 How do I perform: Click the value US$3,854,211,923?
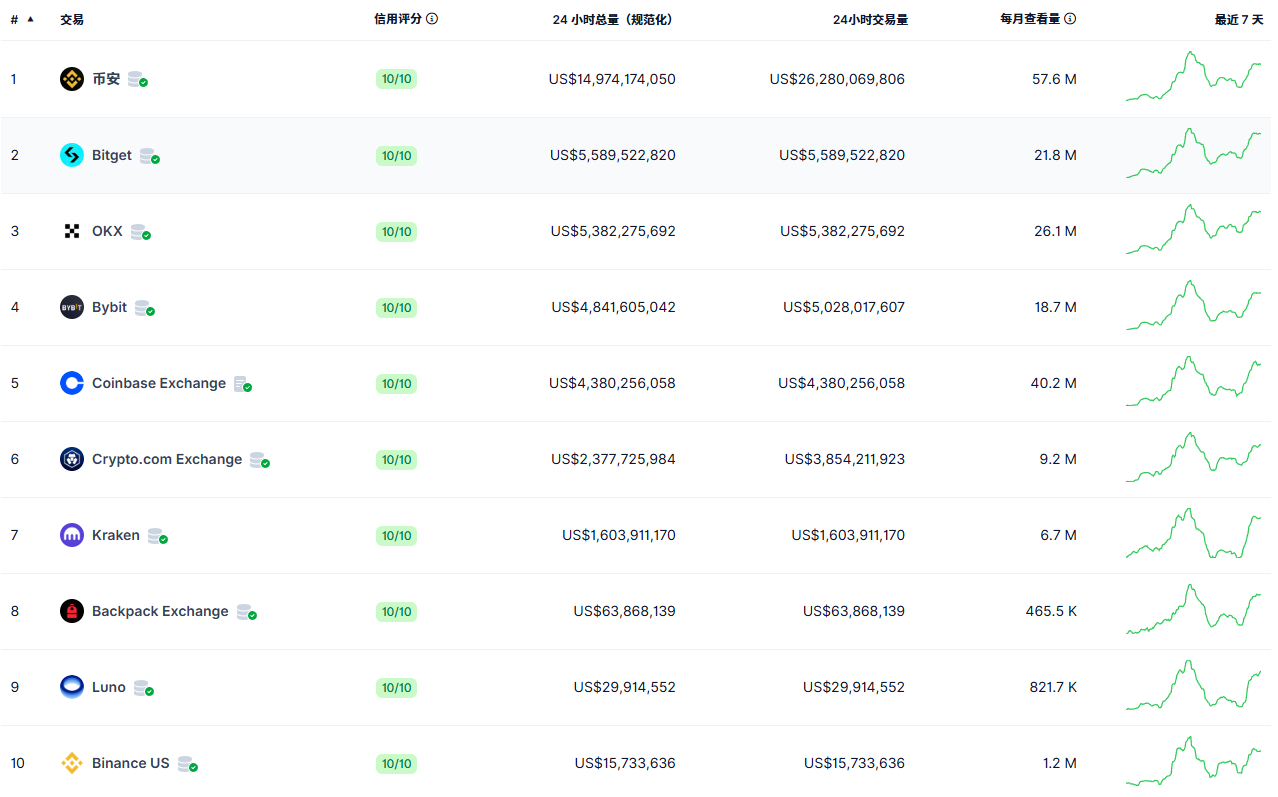click(x=844, y=459)
